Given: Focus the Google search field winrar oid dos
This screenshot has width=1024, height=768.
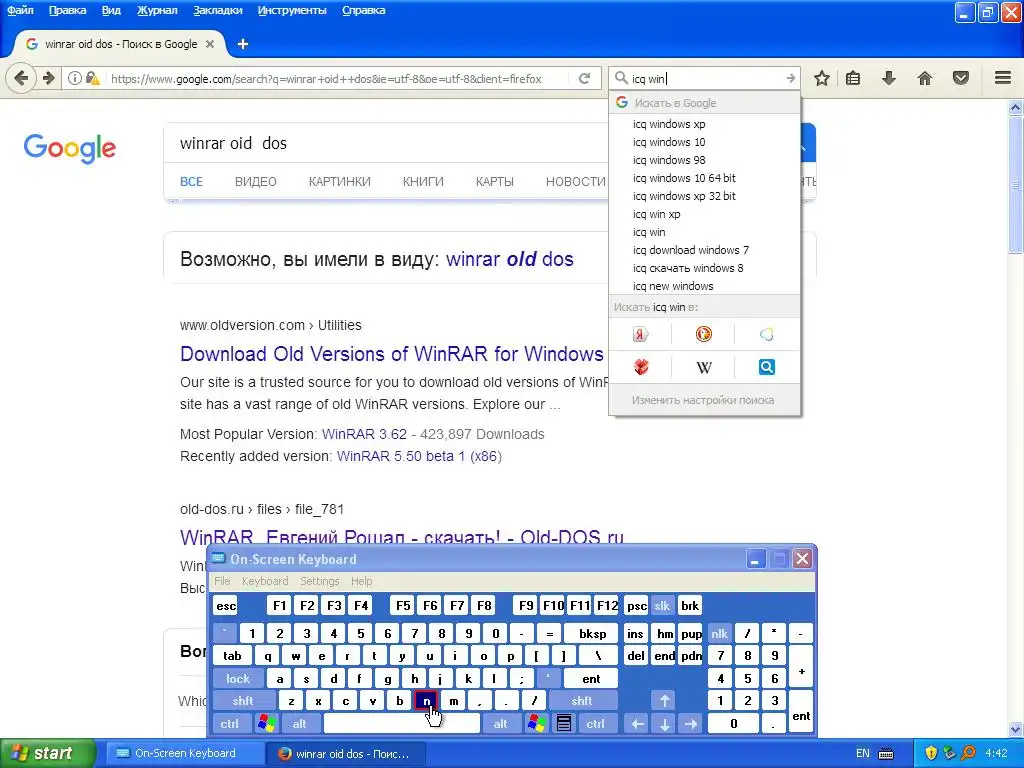Looking at the screenshot, I should tap(385, 143).
